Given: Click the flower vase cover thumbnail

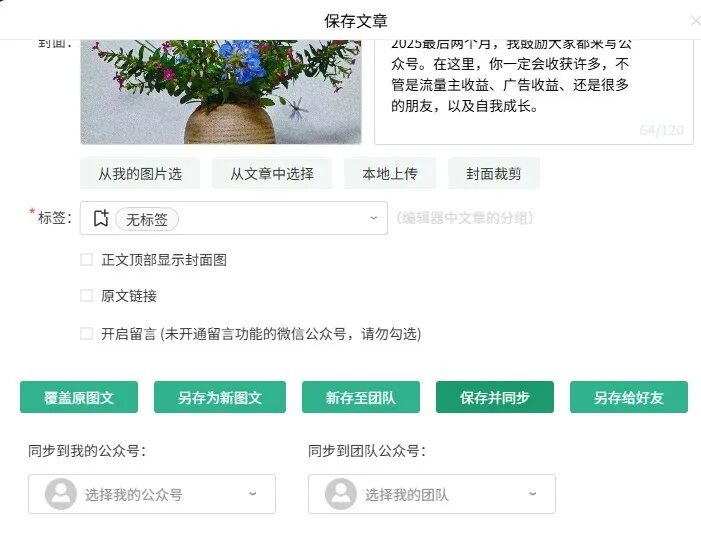Looking at the screenshot, I should tap(221, 92).
